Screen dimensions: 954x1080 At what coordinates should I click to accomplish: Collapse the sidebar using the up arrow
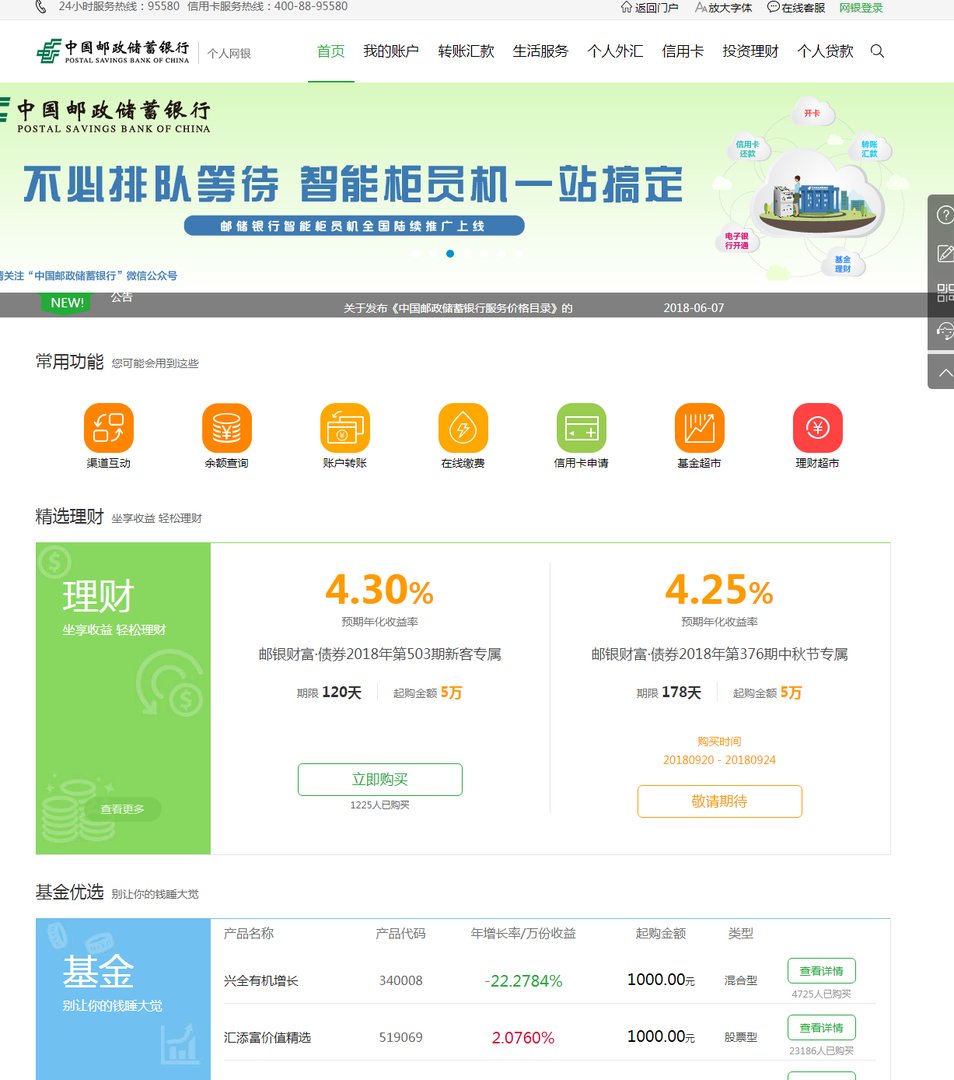pyautogui.click(x=944, y=372)
